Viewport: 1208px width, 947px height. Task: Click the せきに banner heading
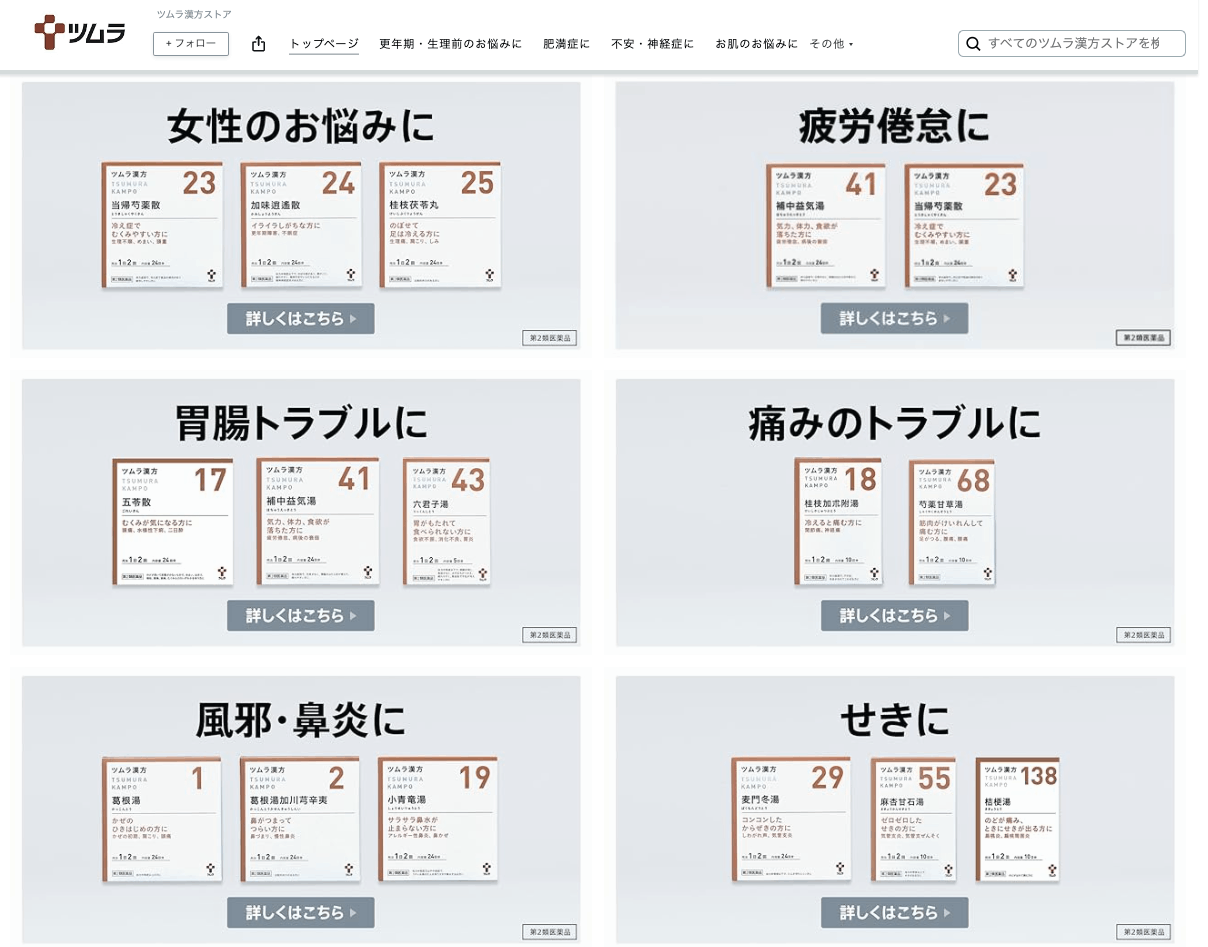click(x=895, y=721)
